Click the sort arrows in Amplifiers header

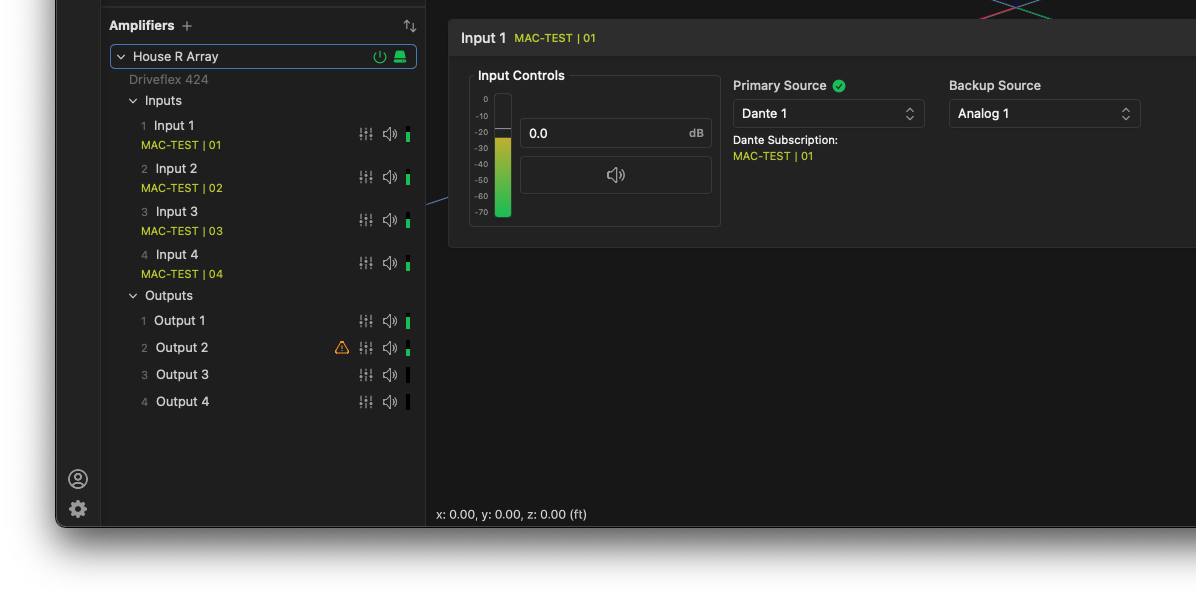409,25
